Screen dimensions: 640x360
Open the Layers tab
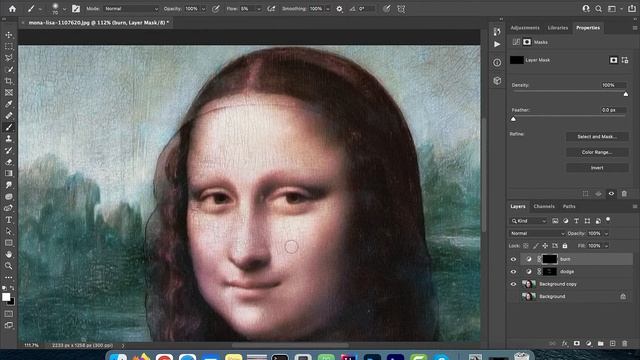pos(518,207)
